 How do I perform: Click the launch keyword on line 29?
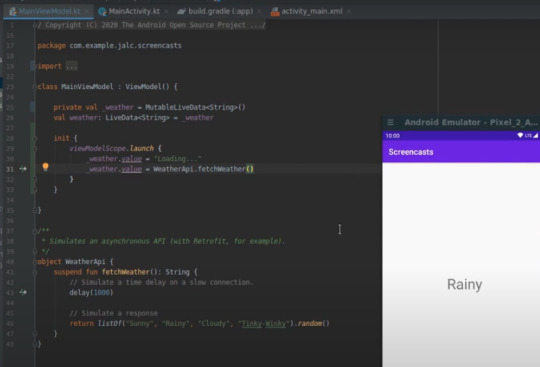click(142, 148)
